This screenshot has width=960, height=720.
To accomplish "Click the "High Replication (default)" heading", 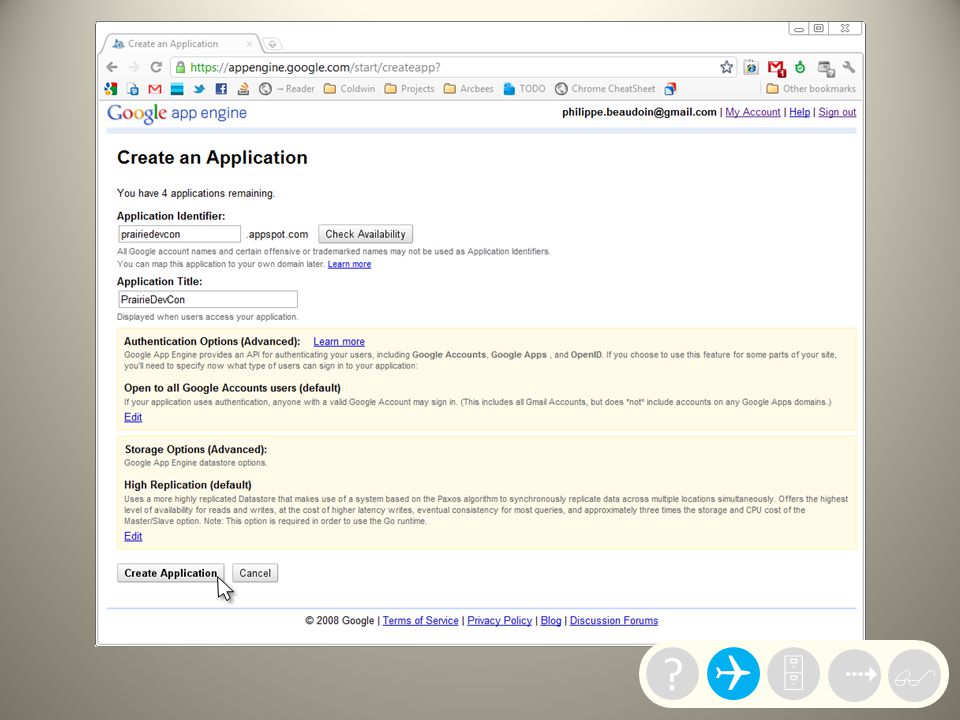I will pyautogui.click(x=188, y=485).
